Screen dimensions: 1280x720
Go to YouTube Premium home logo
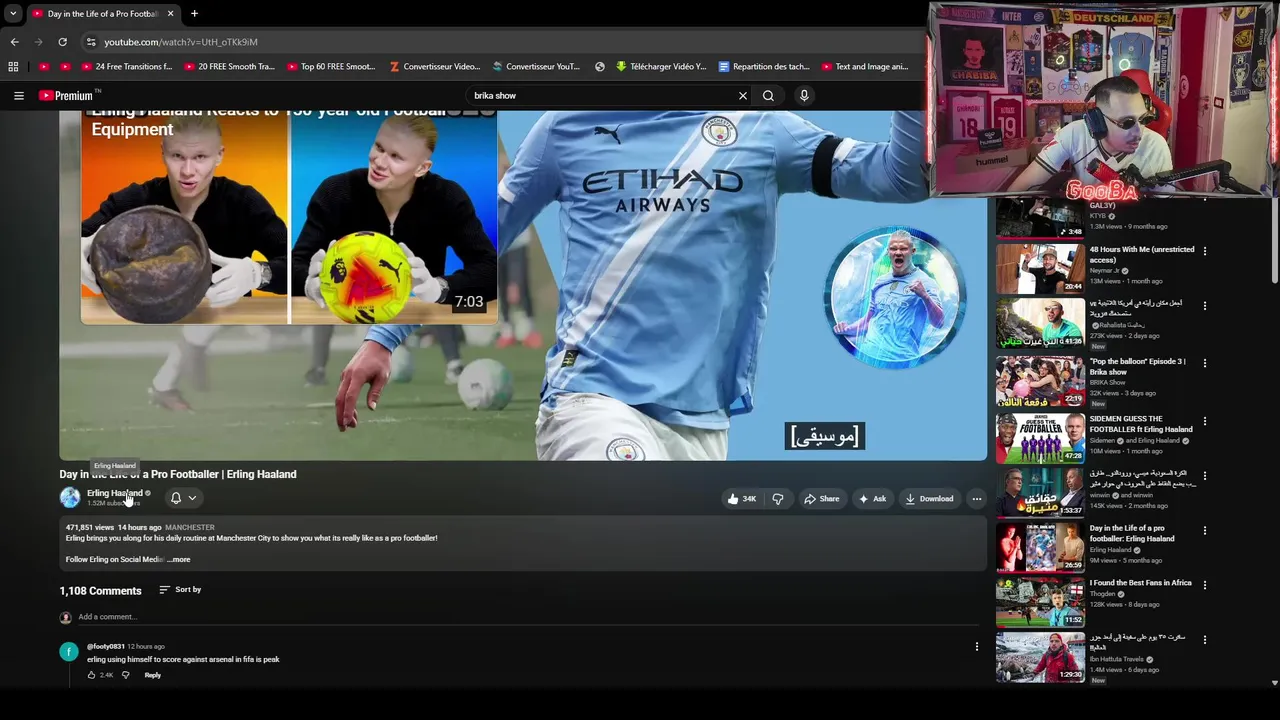point(66,96)
